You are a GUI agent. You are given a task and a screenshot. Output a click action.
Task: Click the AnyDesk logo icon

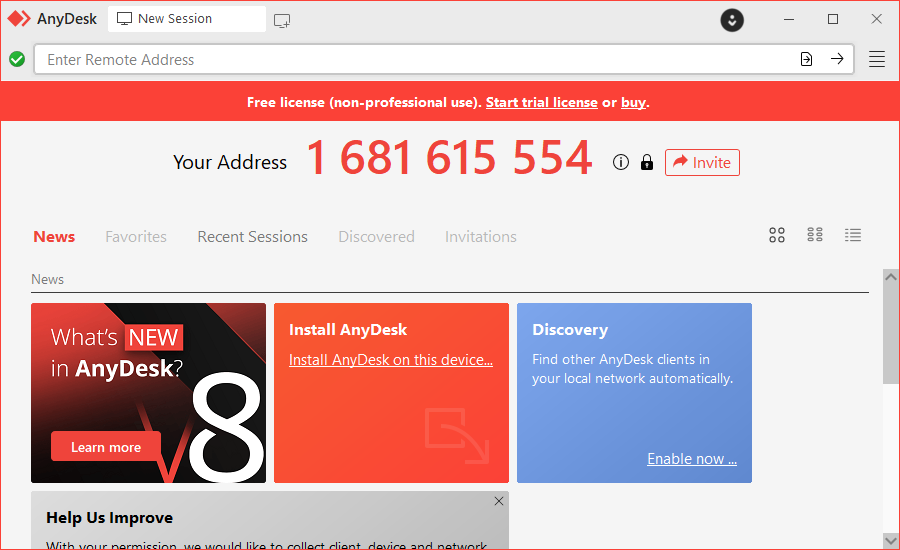pyautogui.click(x=19, y=19)
